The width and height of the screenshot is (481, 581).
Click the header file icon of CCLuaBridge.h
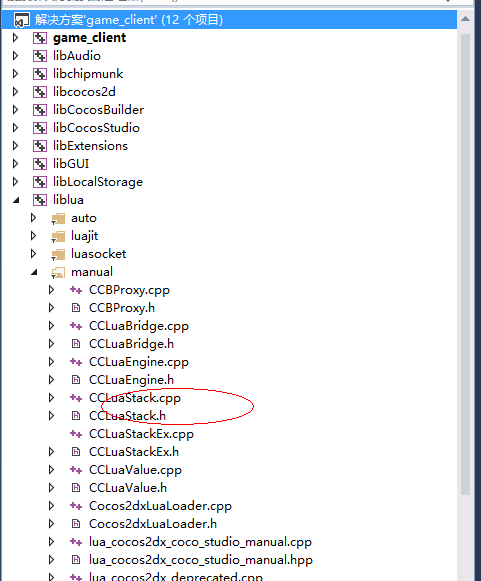76,344
